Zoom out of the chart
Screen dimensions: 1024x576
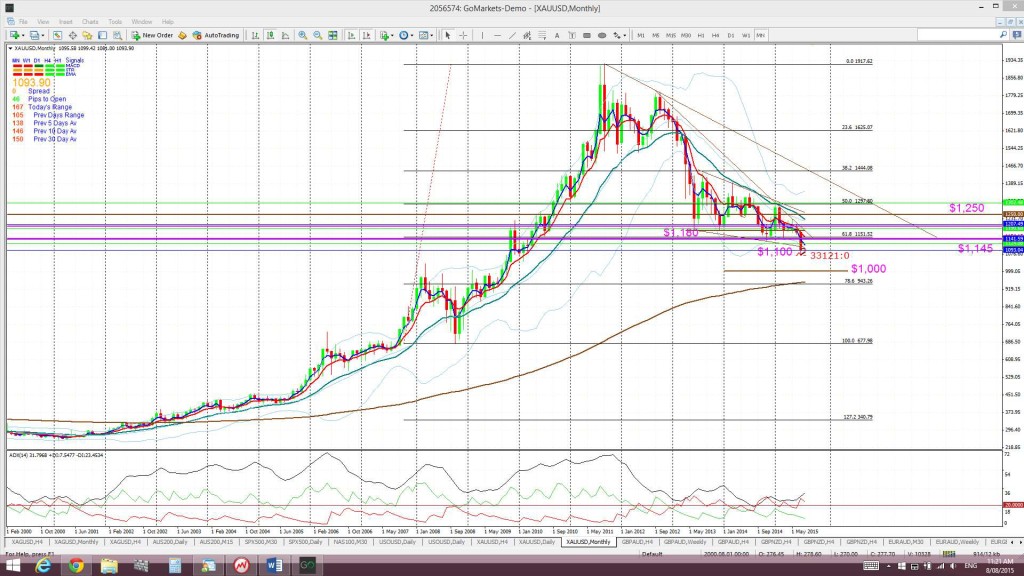click(x=317, y=35)
